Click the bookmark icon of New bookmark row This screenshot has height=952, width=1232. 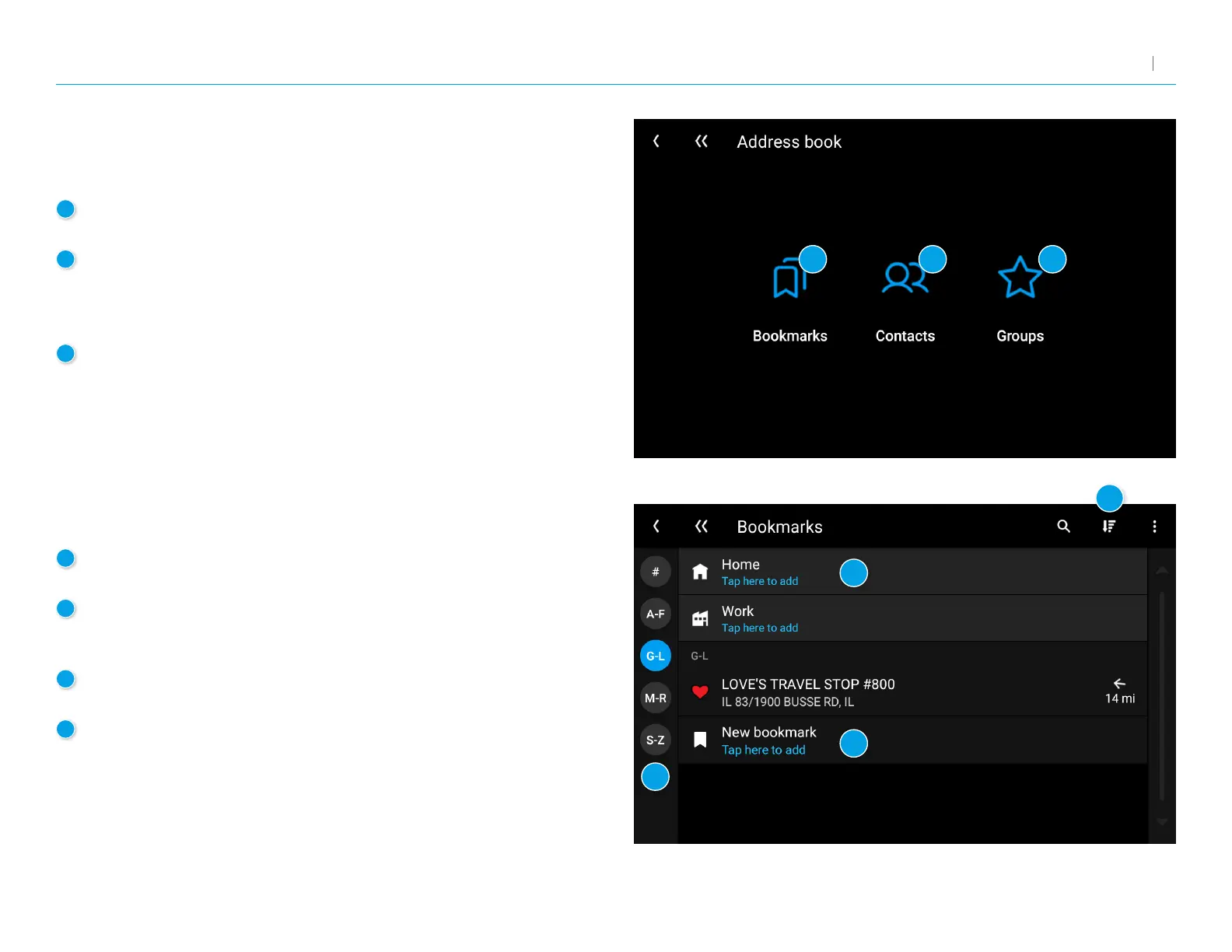click(700, 740)
